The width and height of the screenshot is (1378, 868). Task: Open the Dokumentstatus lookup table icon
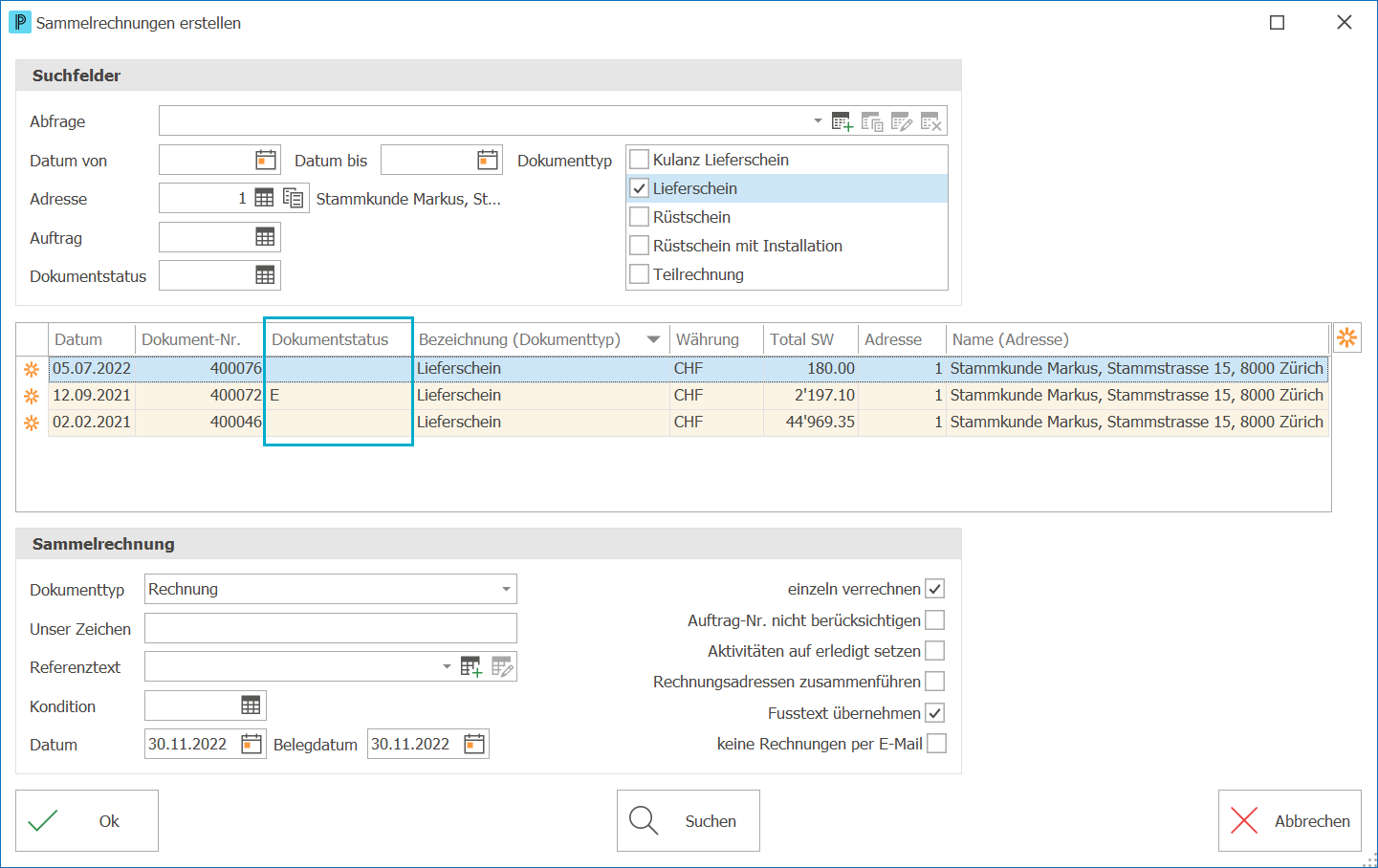click(265, 275)
